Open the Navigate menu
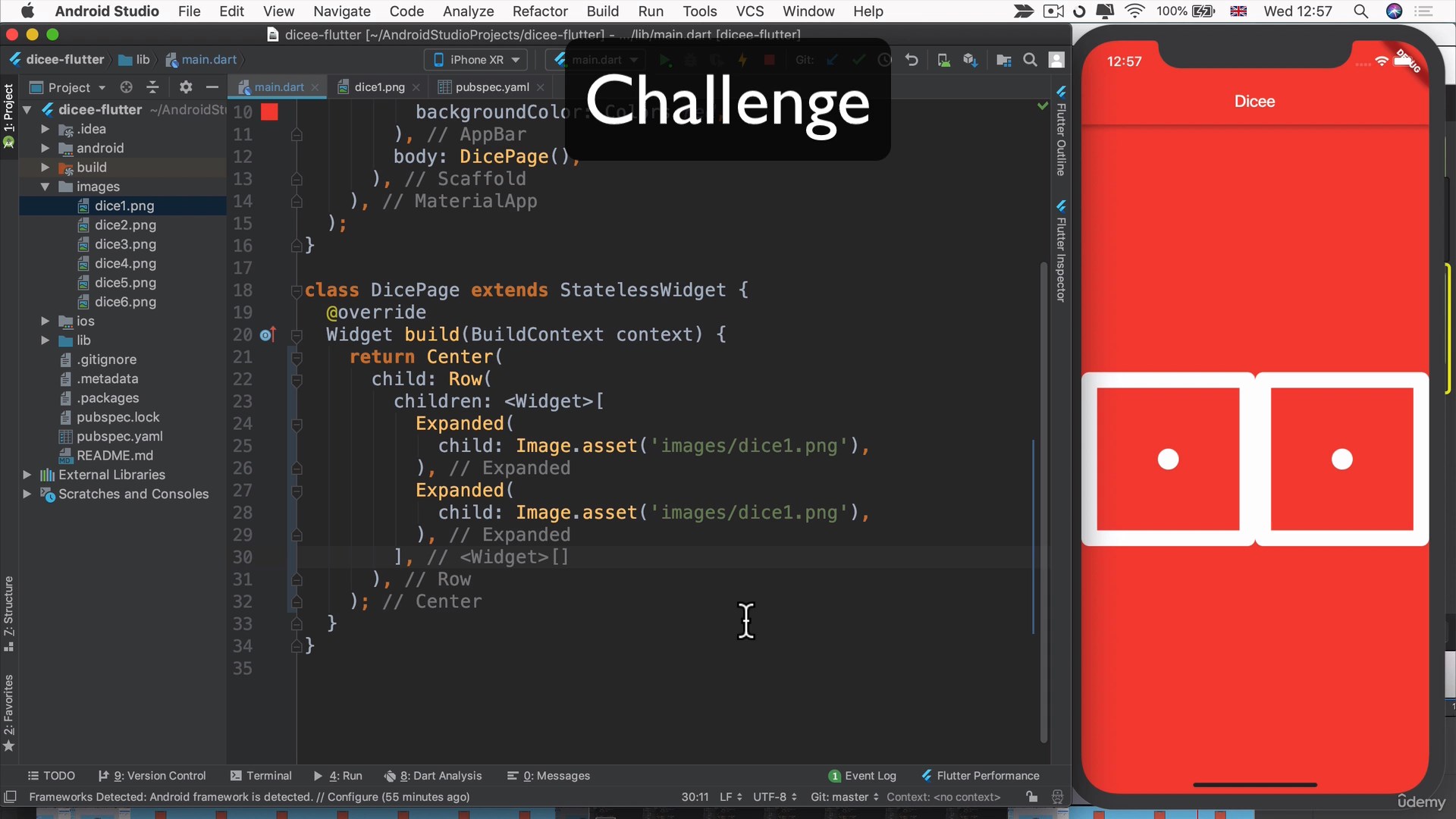Screen dimensions: 1456x819 (x=342, y=11)
